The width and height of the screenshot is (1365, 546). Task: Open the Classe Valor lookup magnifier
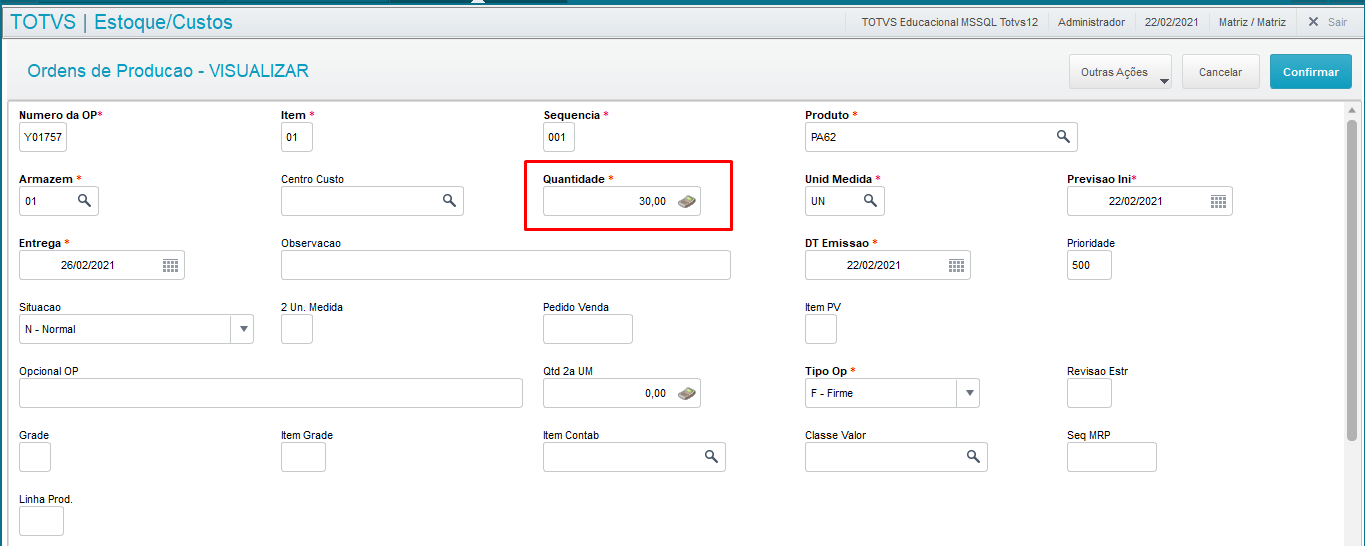pos(973,457)
